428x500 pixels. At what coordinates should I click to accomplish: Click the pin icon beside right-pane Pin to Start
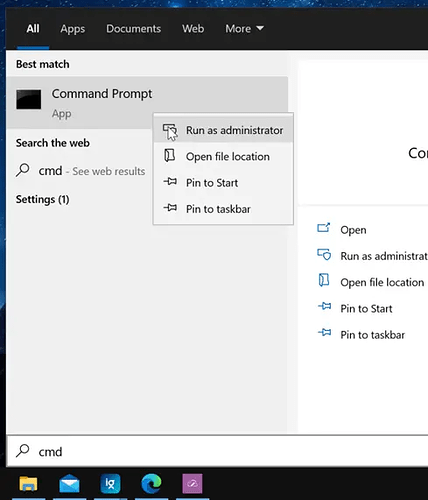[x=324, y=306]
